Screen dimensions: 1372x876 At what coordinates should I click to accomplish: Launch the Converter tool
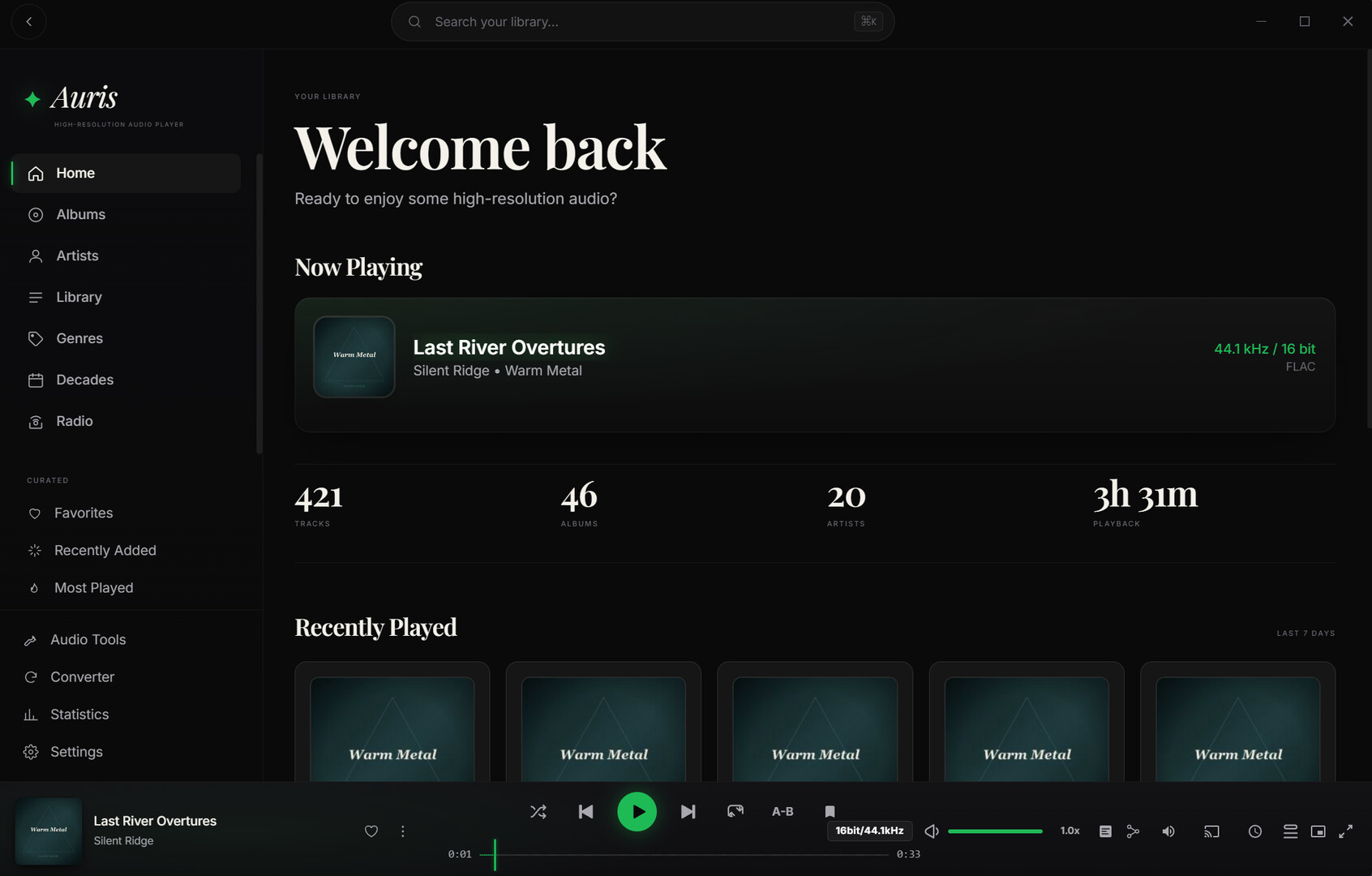(130, 676)
